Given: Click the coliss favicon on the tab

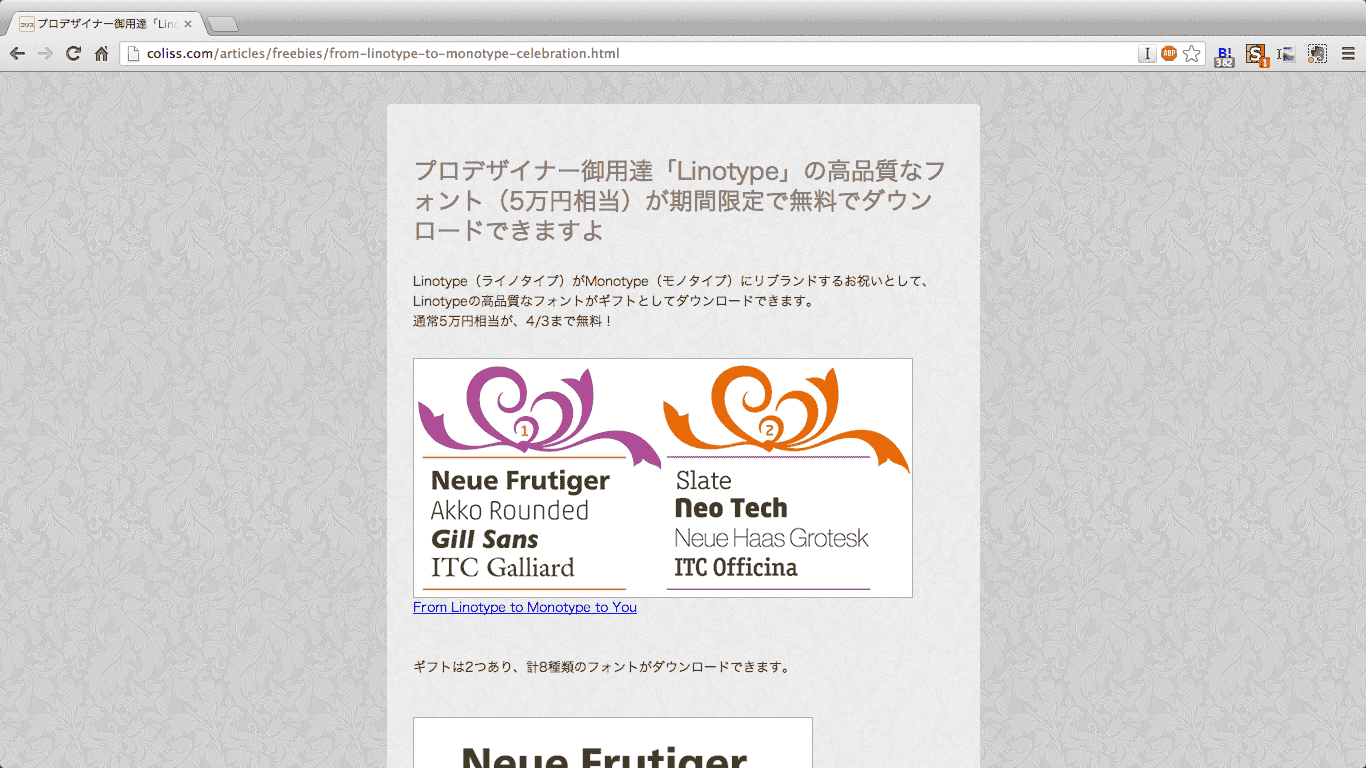Looking at the screenshot, I should tap(27, 24).
